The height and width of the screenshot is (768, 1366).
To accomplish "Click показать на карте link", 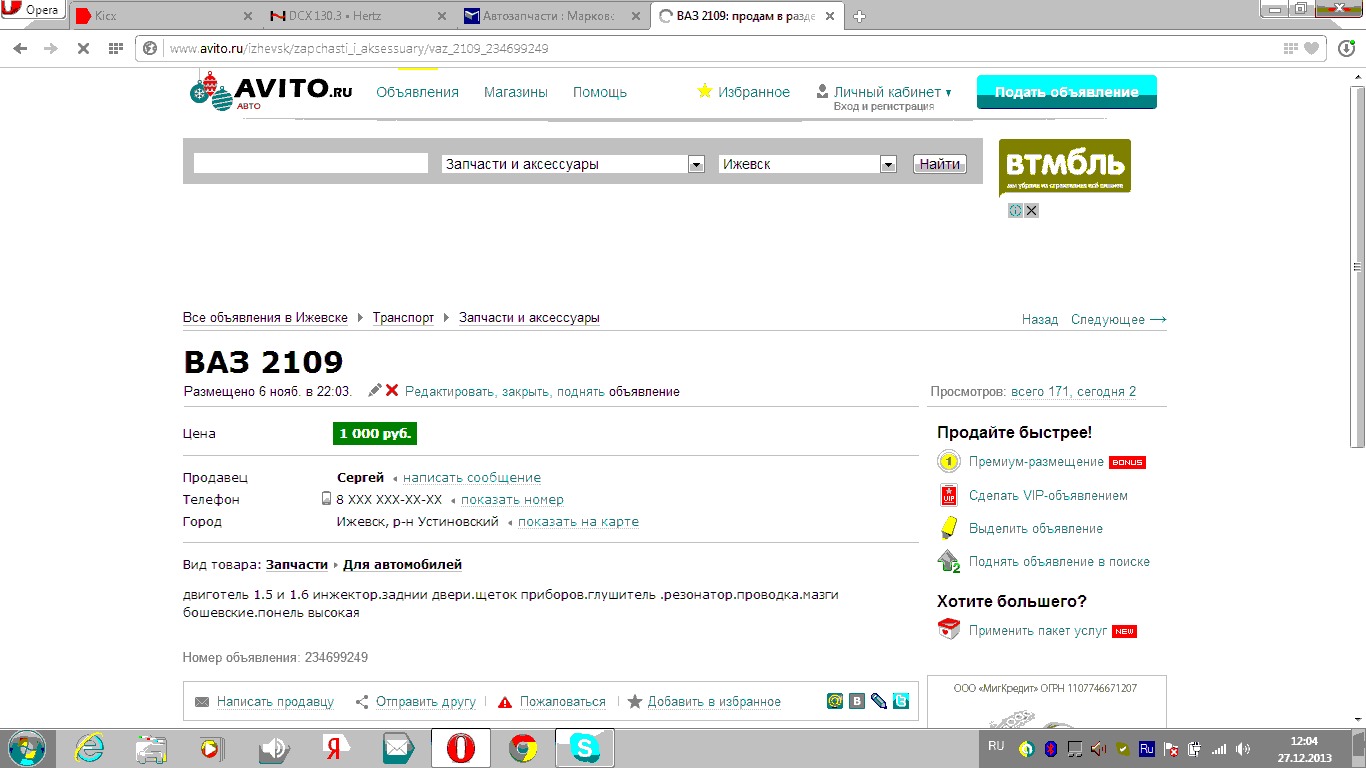I will 578,522.
